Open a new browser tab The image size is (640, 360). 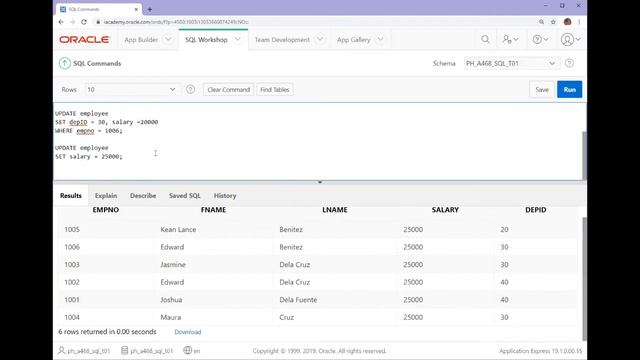[x=150, y=9]
